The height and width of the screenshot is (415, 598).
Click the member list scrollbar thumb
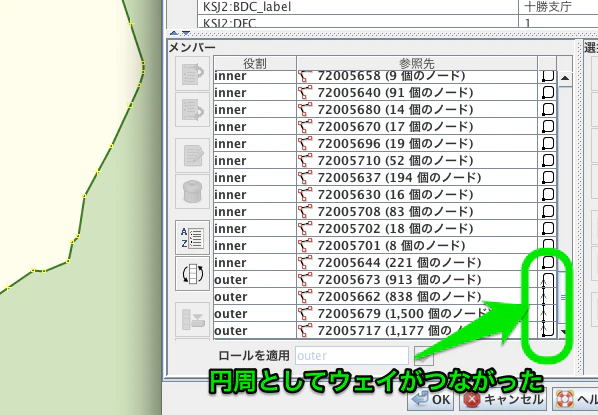coord(565,298)
